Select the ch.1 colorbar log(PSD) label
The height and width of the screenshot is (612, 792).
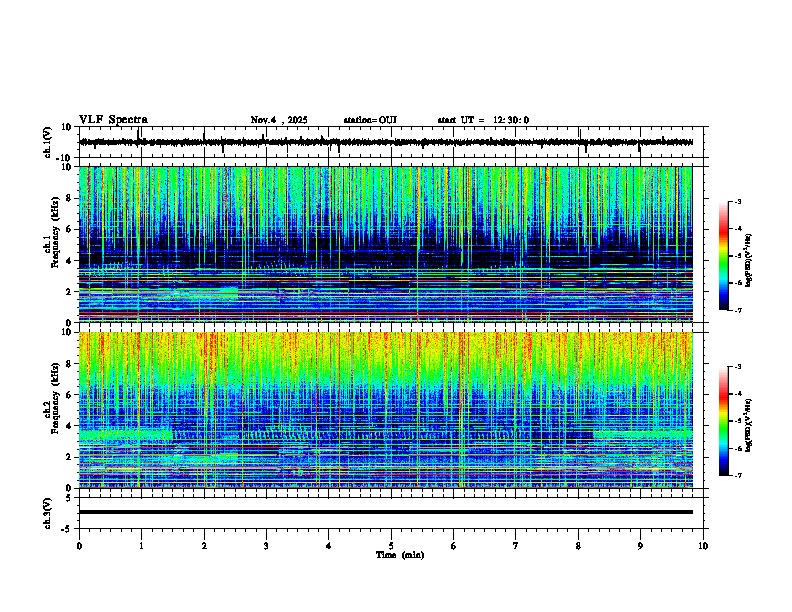coord(749,260)
